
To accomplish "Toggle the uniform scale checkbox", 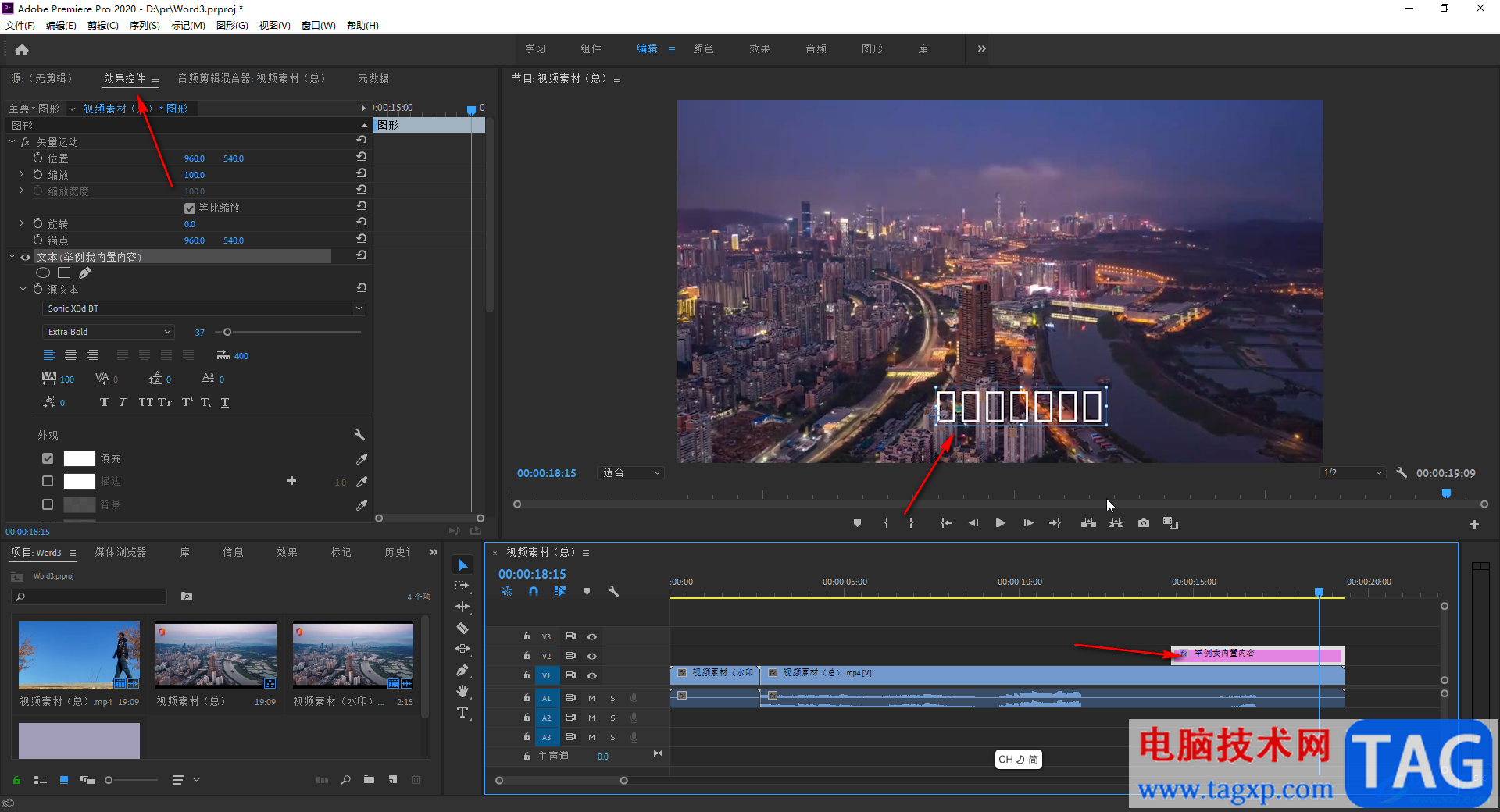I will point(190,208).
